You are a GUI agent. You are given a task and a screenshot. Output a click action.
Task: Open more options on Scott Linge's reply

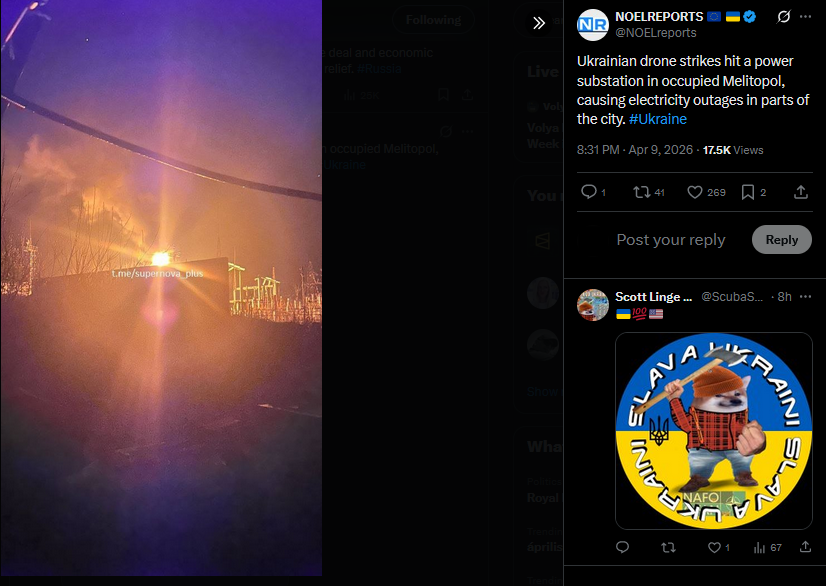click(x=805, y=297)
